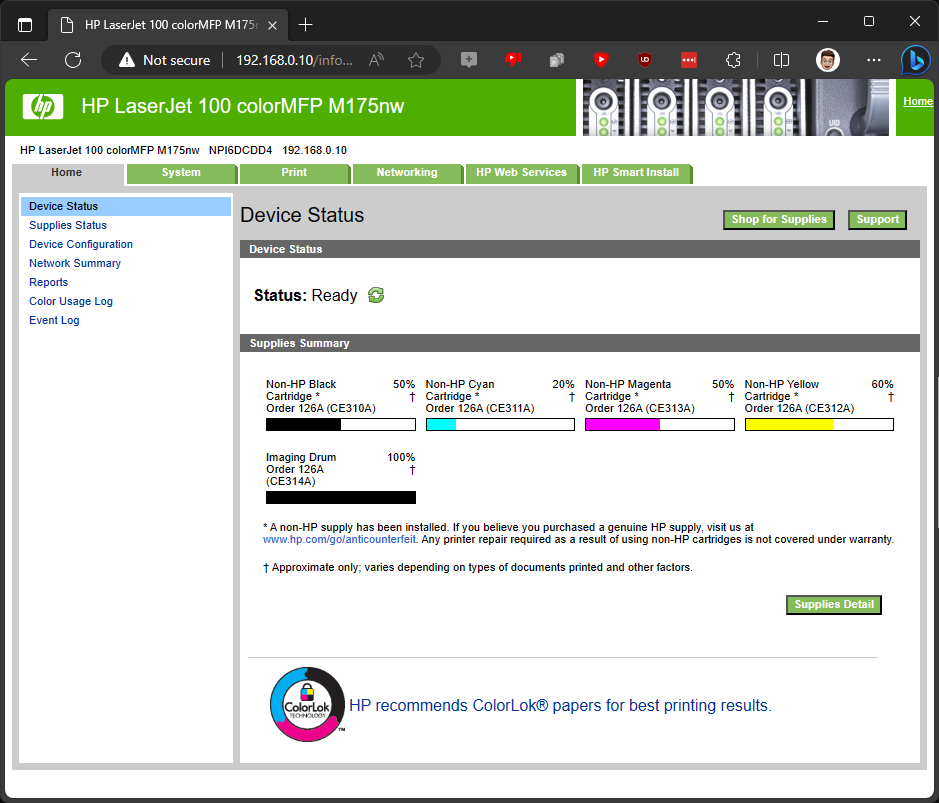Click the Not secure warning indicator

(165, 60)
